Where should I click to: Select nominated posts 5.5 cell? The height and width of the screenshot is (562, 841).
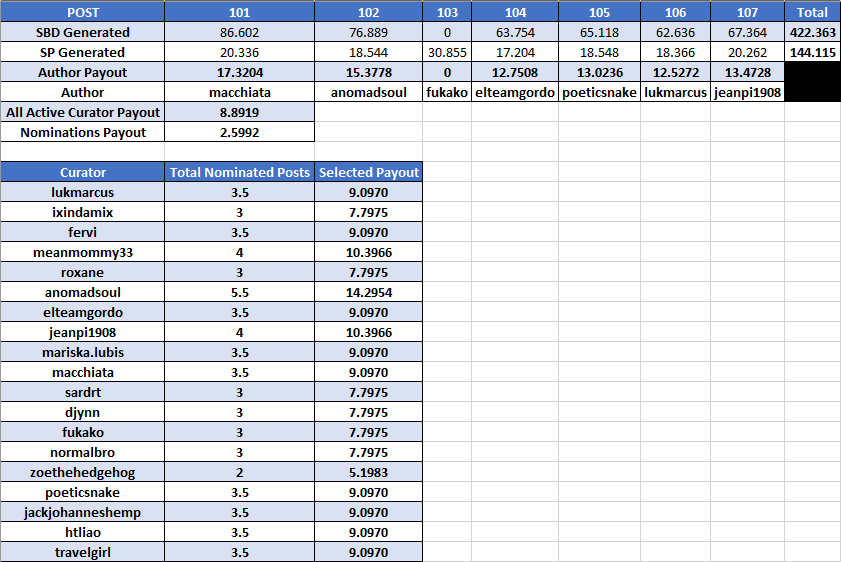pos(239,292)
